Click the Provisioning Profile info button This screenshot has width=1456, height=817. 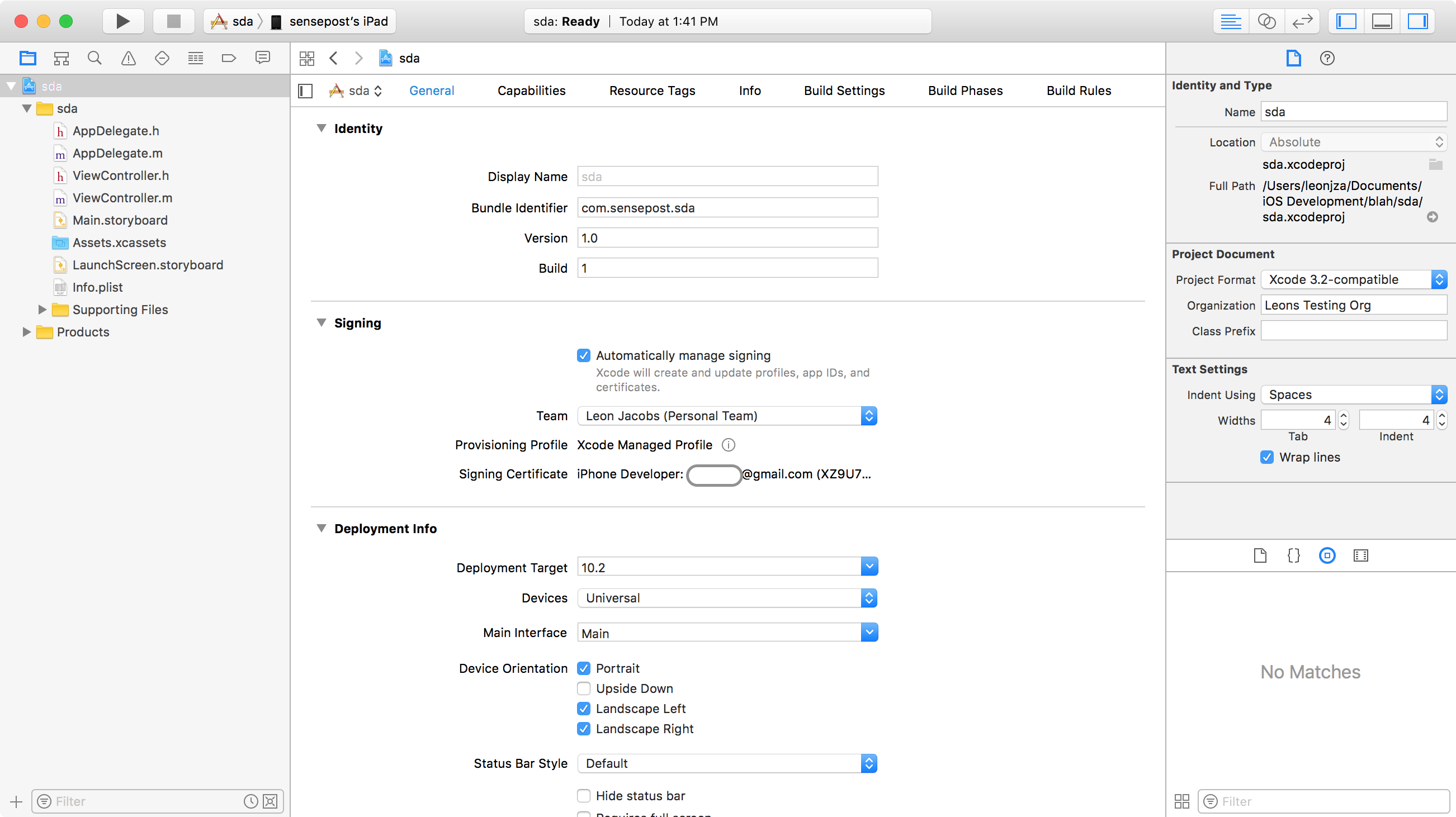[x=729, y=445]
